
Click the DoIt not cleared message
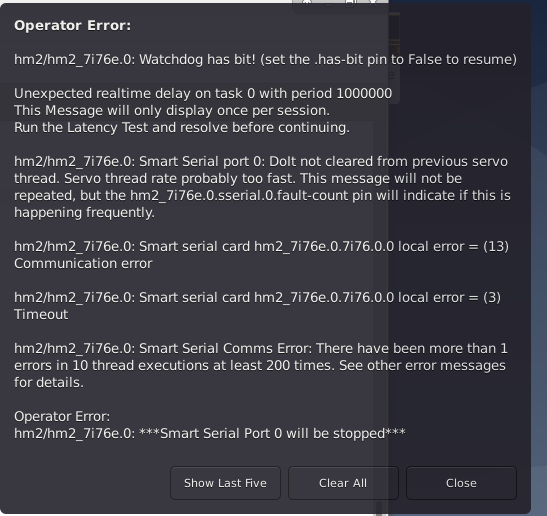point(262,187)
